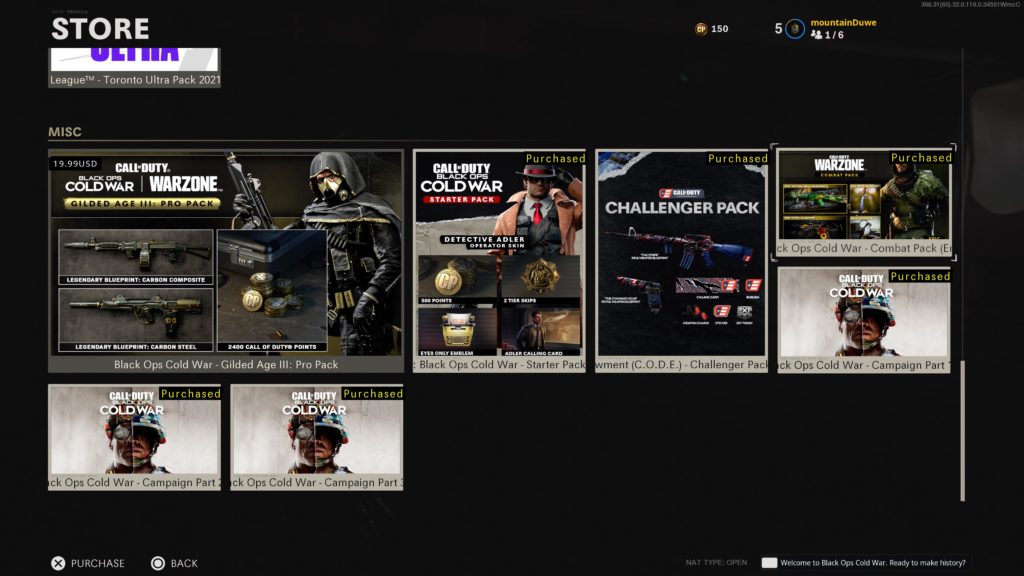Open the Campaign Part 2 tile
The width and height of the screenshot is (1024, 576).
135,438
